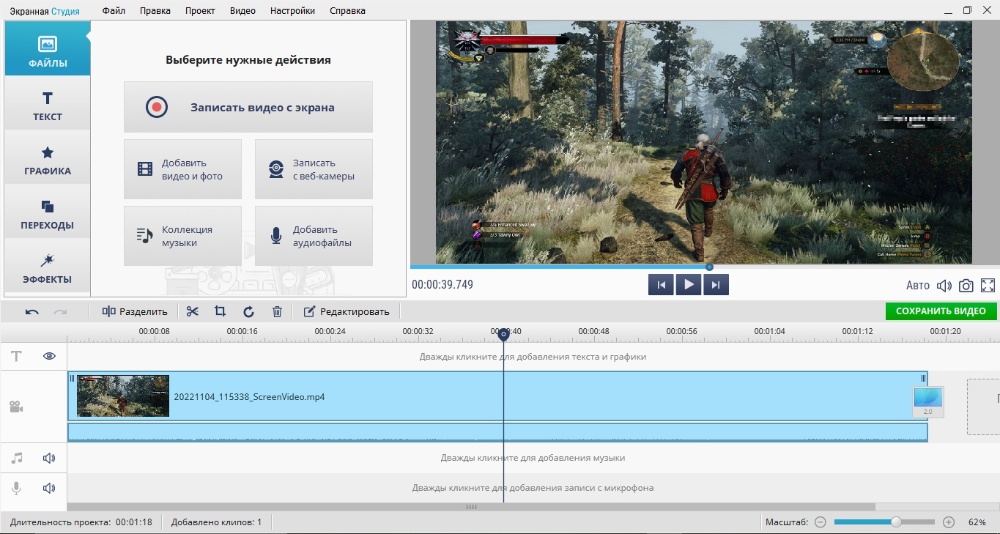Click the timeline playhead marker
The height and width of the screenshot is (534, 1000).
(x=503, y=333)
